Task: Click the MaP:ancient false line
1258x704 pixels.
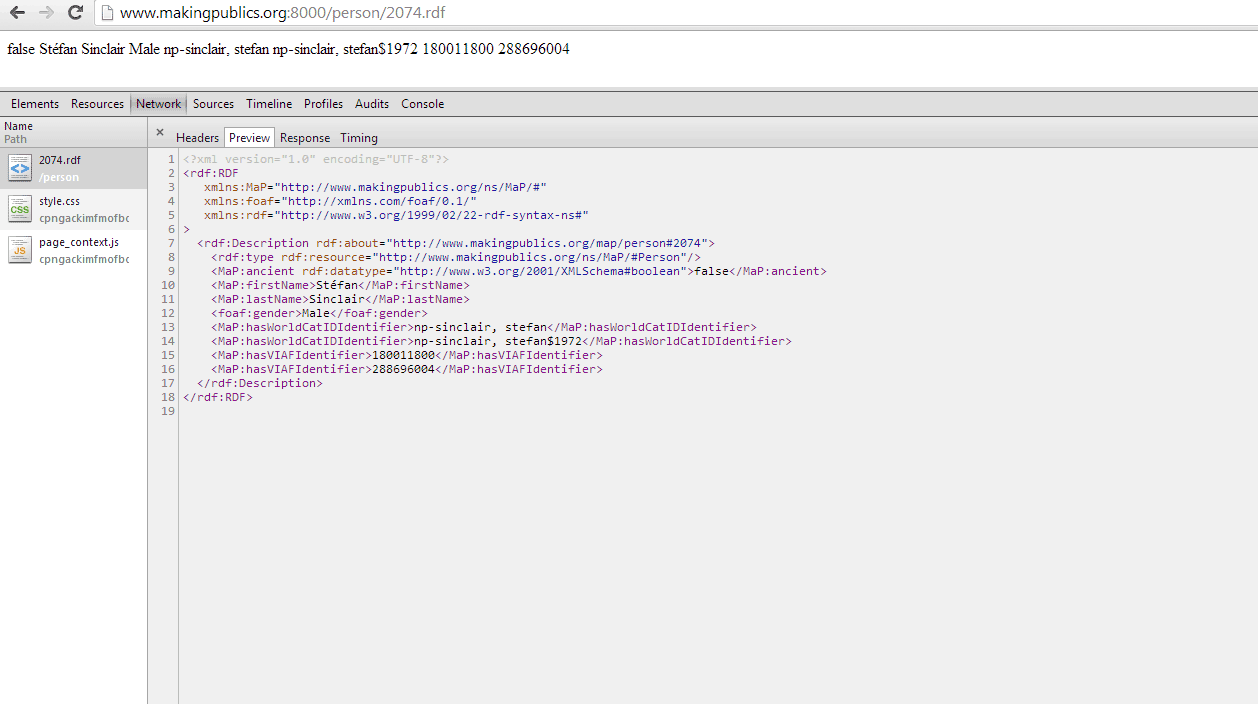Action: pyautogui.click(x=519, y=271)
